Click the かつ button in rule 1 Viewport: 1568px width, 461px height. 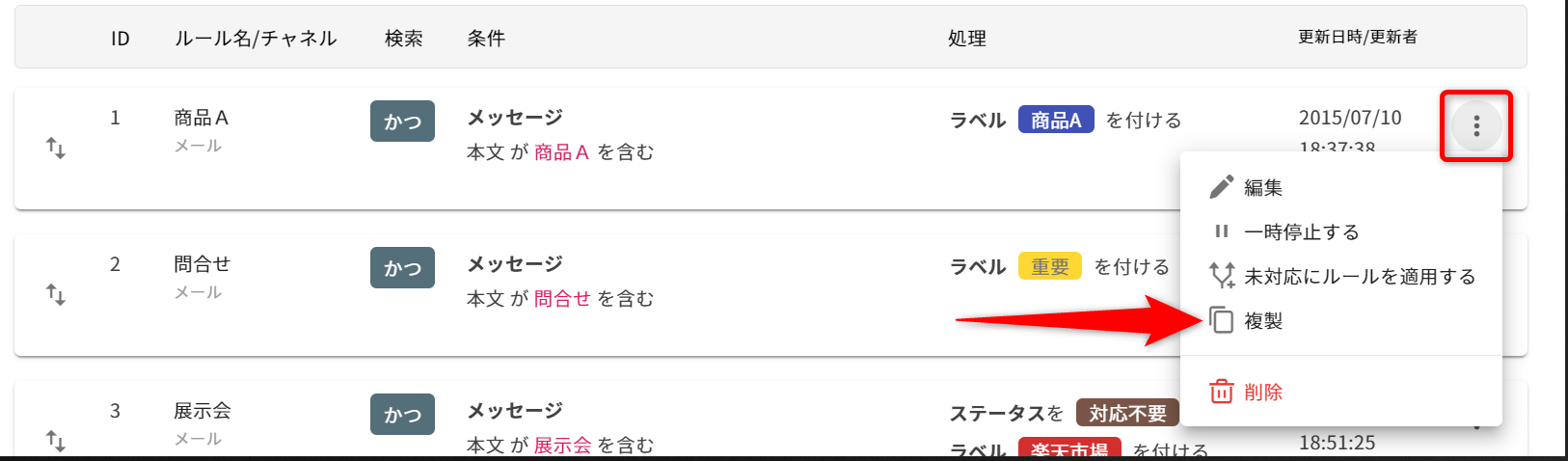pyautogui.click(x=402, y=122)
